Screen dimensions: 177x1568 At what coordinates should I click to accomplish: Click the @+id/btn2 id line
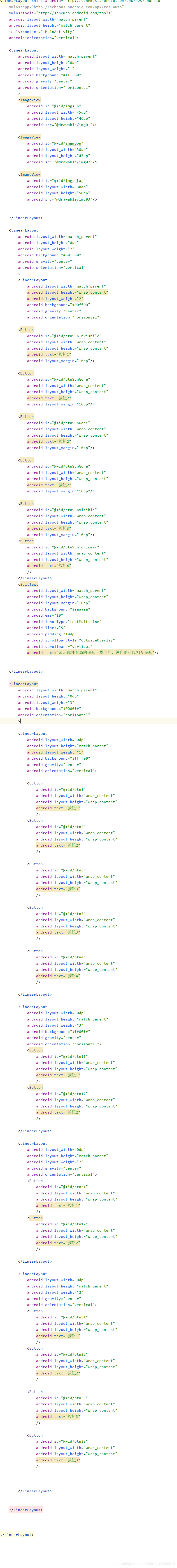pos(61,827)
